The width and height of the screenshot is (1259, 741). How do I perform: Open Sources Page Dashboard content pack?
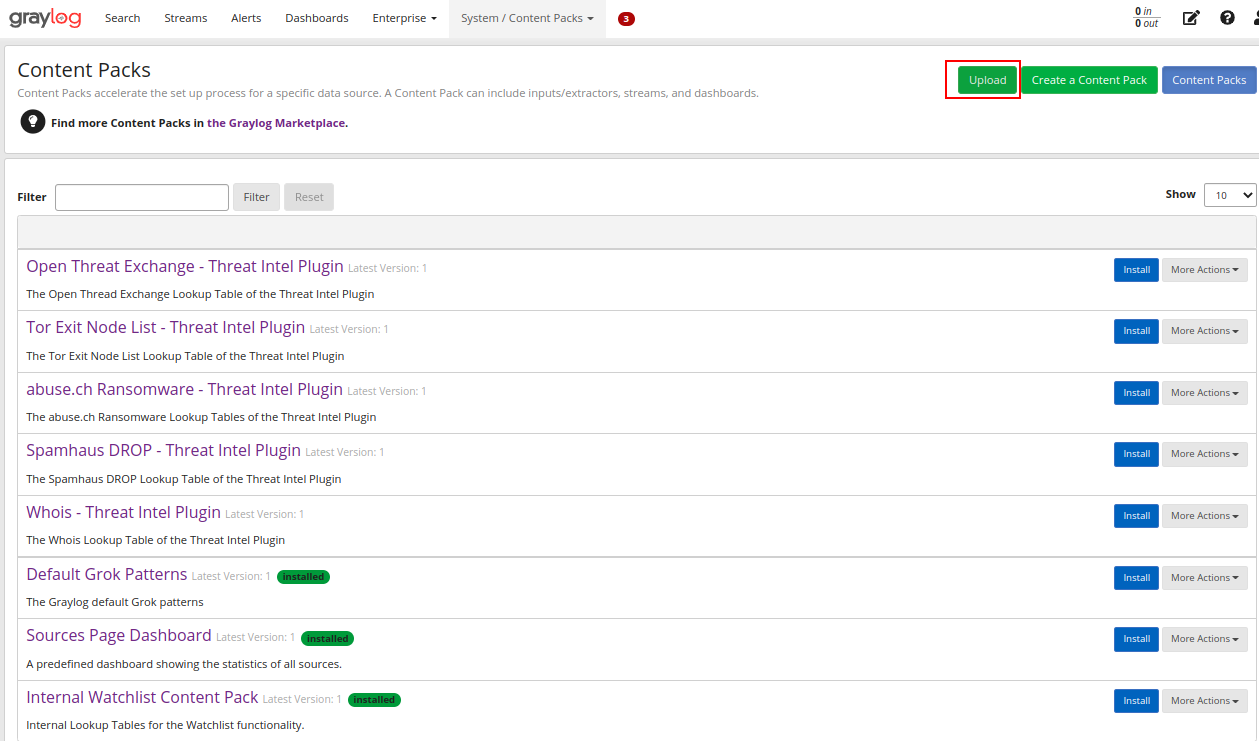tap(119, 635)
